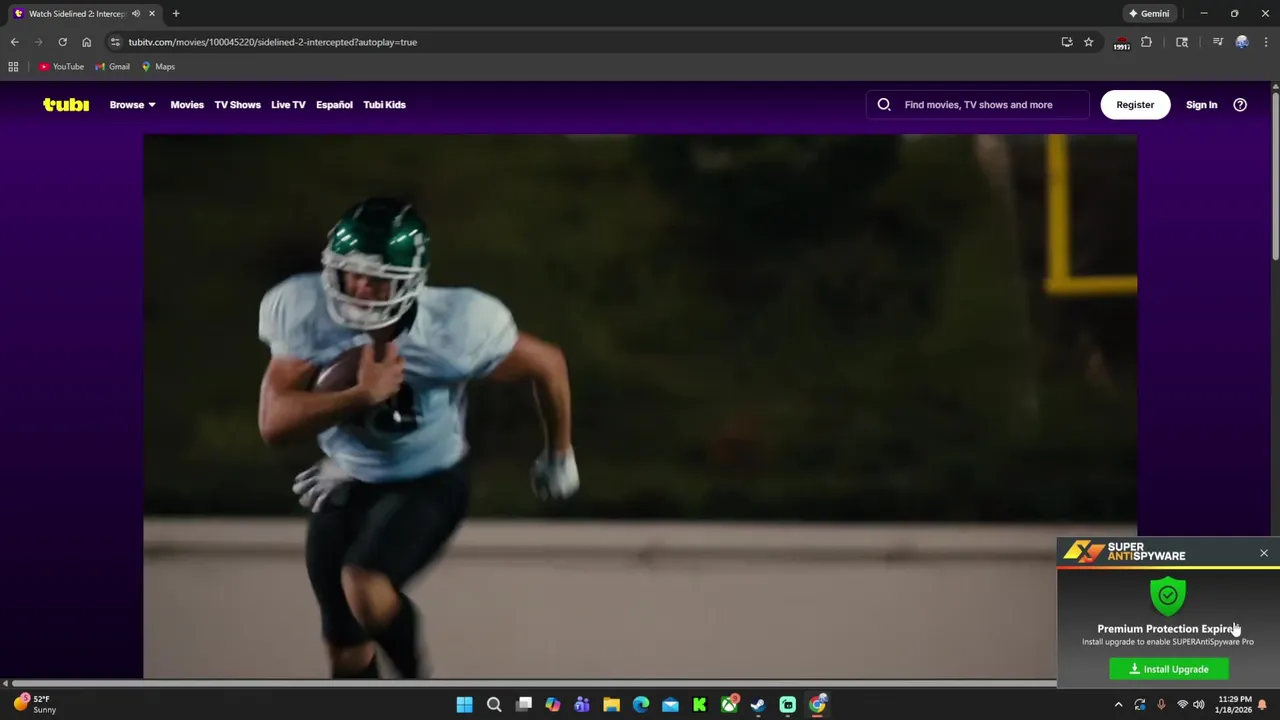Mute the tab using the speaker icon
Screen dimensions: 1280x720
point(136,13)
